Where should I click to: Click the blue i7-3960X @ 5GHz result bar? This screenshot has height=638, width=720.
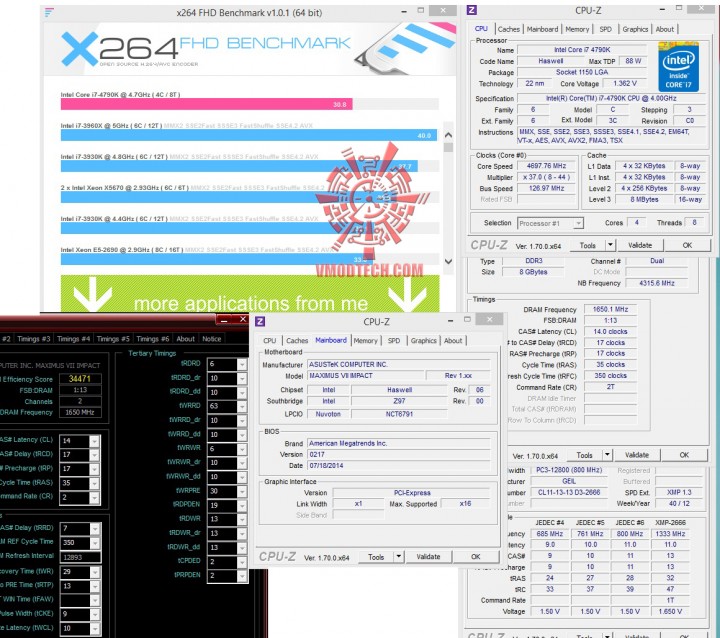coord(249,136)
